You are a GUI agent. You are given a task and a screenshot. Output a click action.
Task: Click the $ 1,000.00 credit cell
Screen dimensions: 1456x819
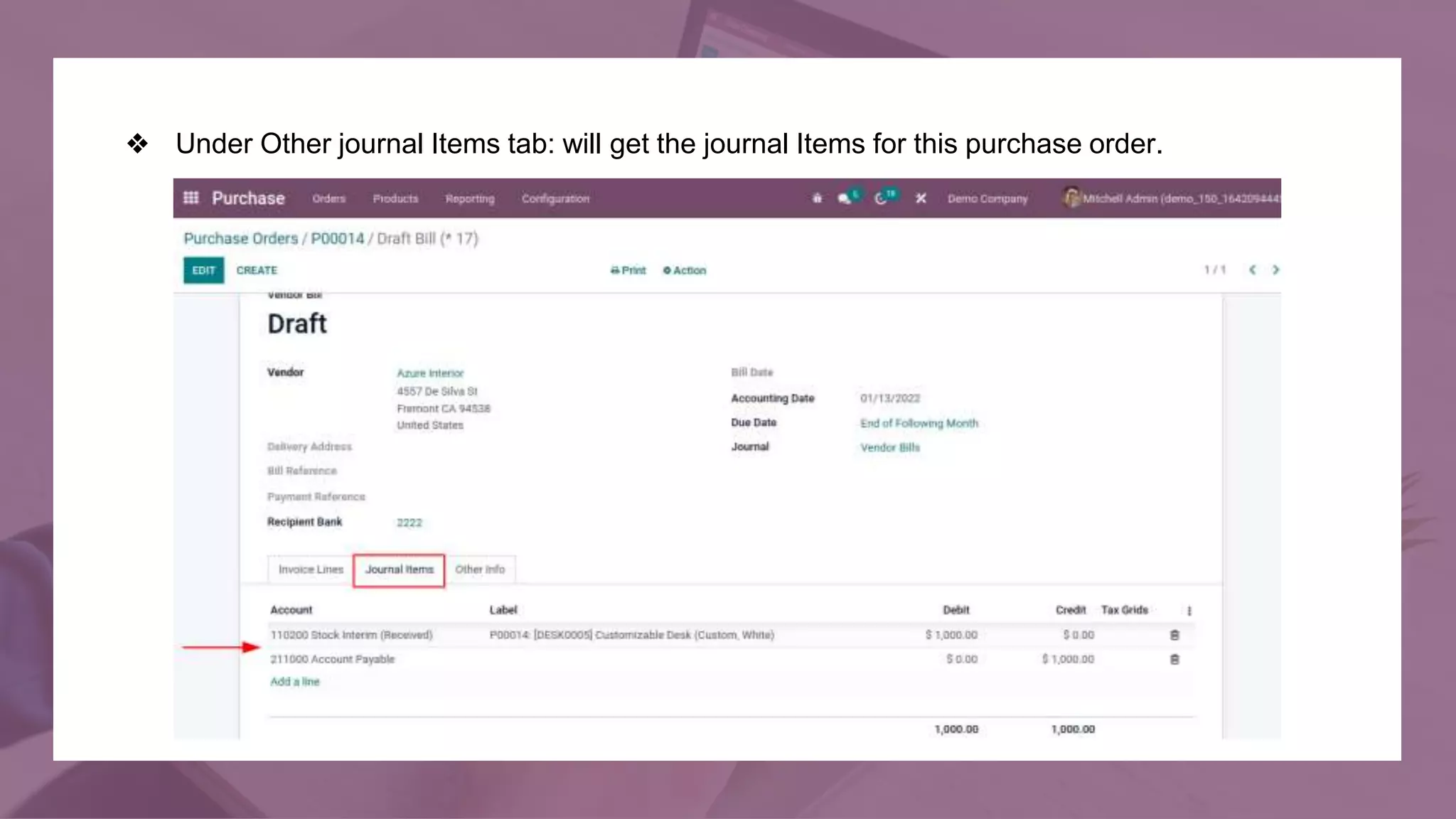pos(1068,659)
